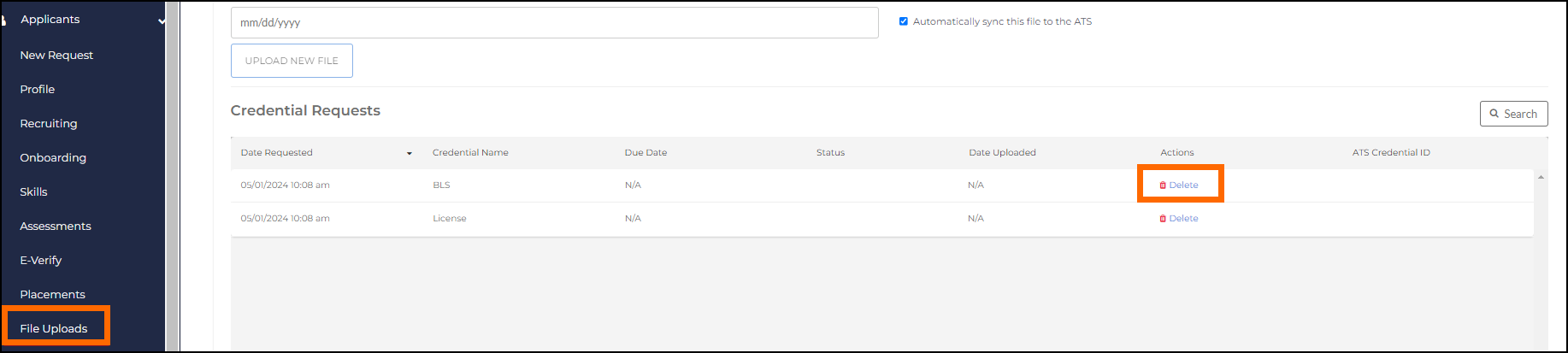Collapse the Applicants sidebar section

(x=162, y=20)
